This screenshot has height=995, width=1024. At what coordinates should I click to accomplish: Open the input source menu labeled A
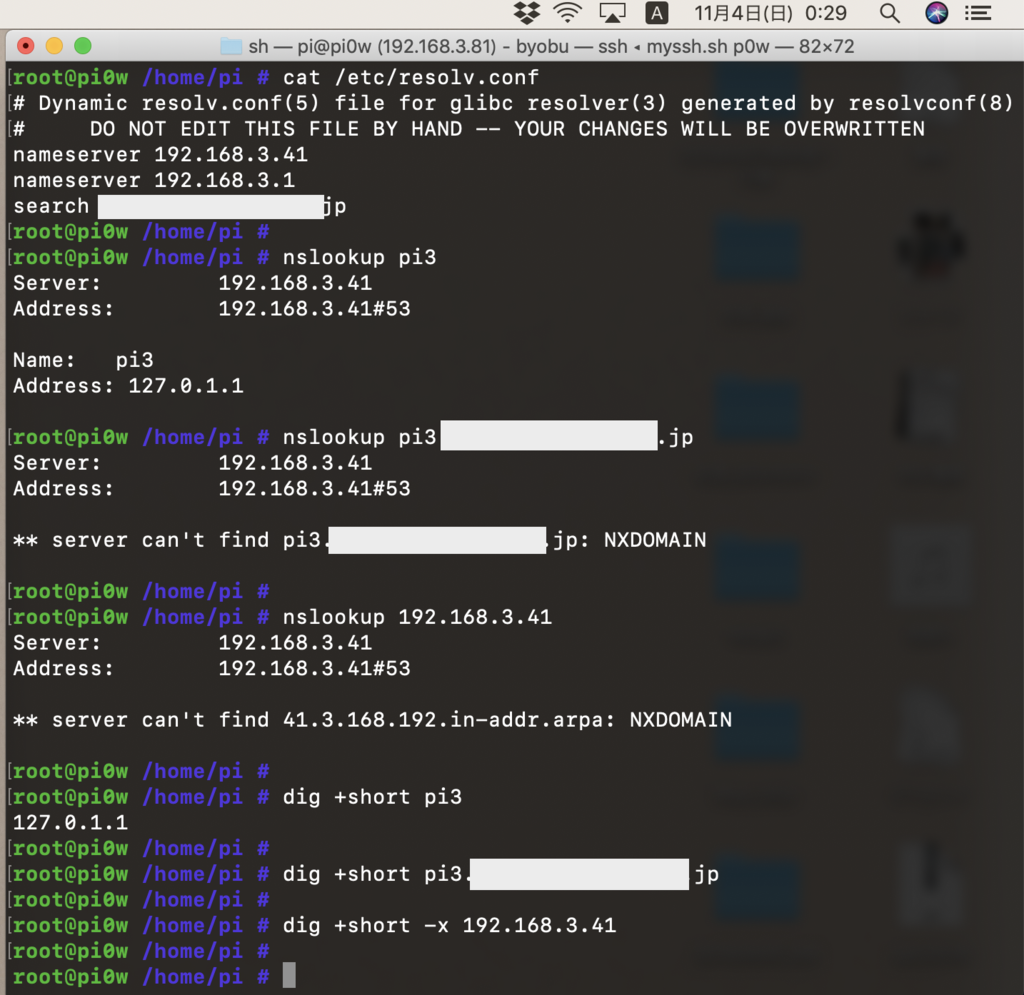[657, 12]
